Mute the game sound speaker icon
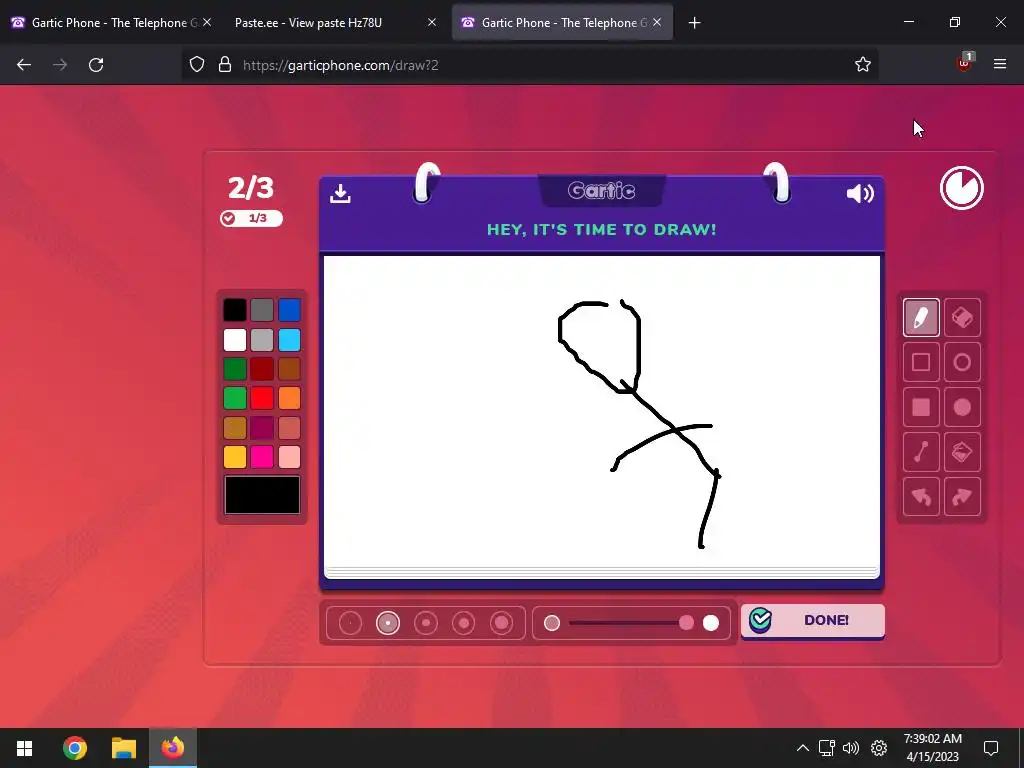 click(x=859, y=193)
